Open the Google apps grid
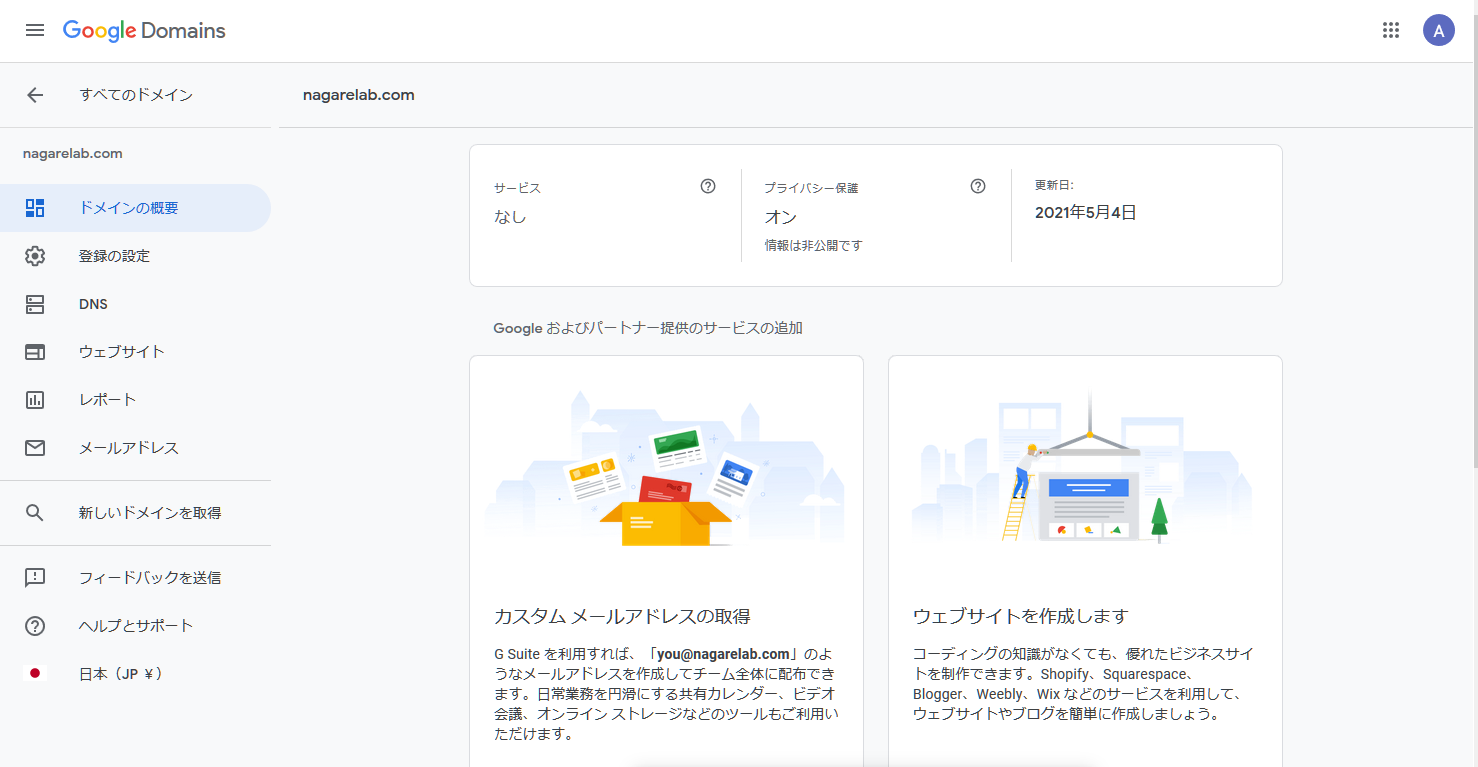Viewport: 1478px width, 767px height. click(1391, 30)
